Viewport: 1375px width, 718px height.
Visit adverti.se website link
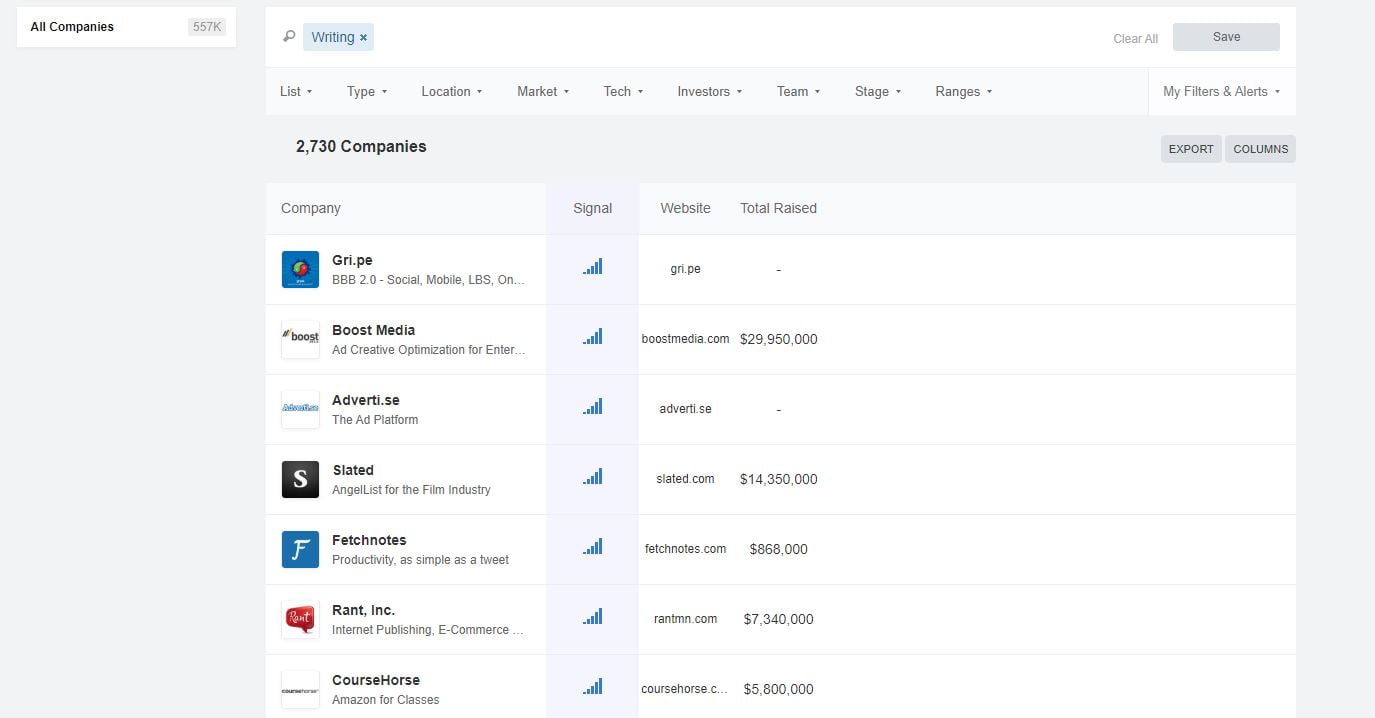(x=685, y=409)
